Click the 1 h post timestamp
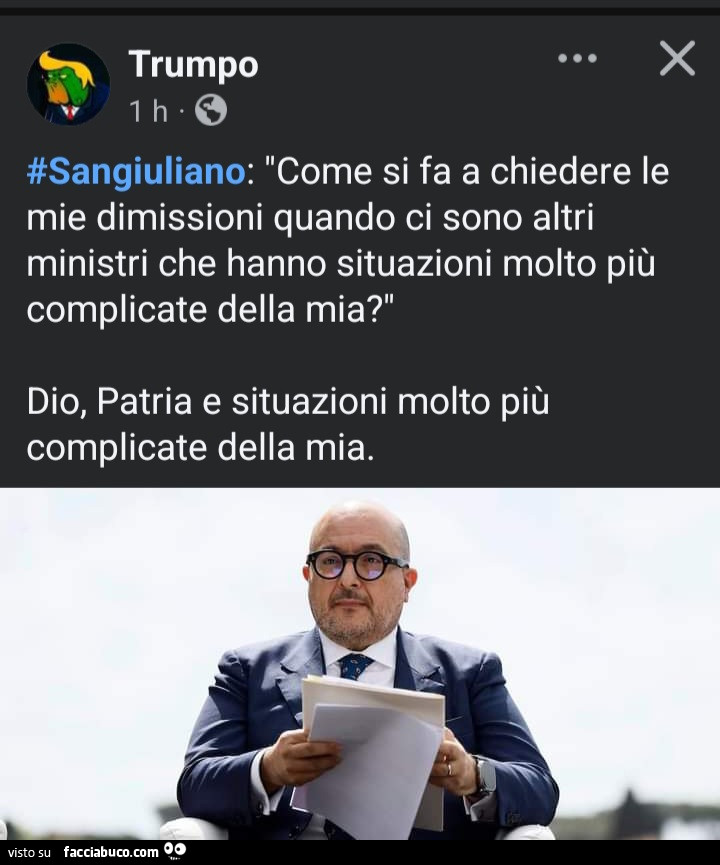Screen dimensions: 720x865 tap(148, 111)
